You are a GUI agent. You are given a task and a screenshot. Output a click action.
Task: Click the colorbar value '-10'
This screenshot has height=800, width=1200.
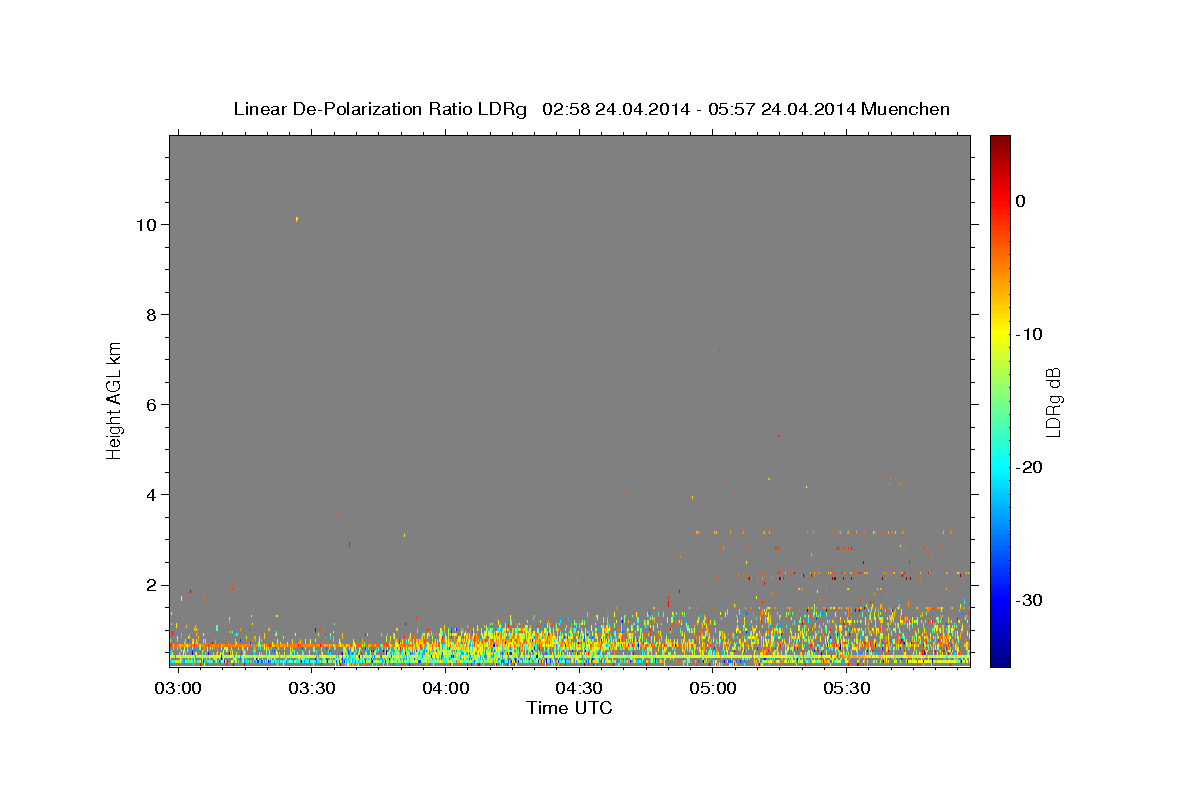click(x=1029, y=334)
